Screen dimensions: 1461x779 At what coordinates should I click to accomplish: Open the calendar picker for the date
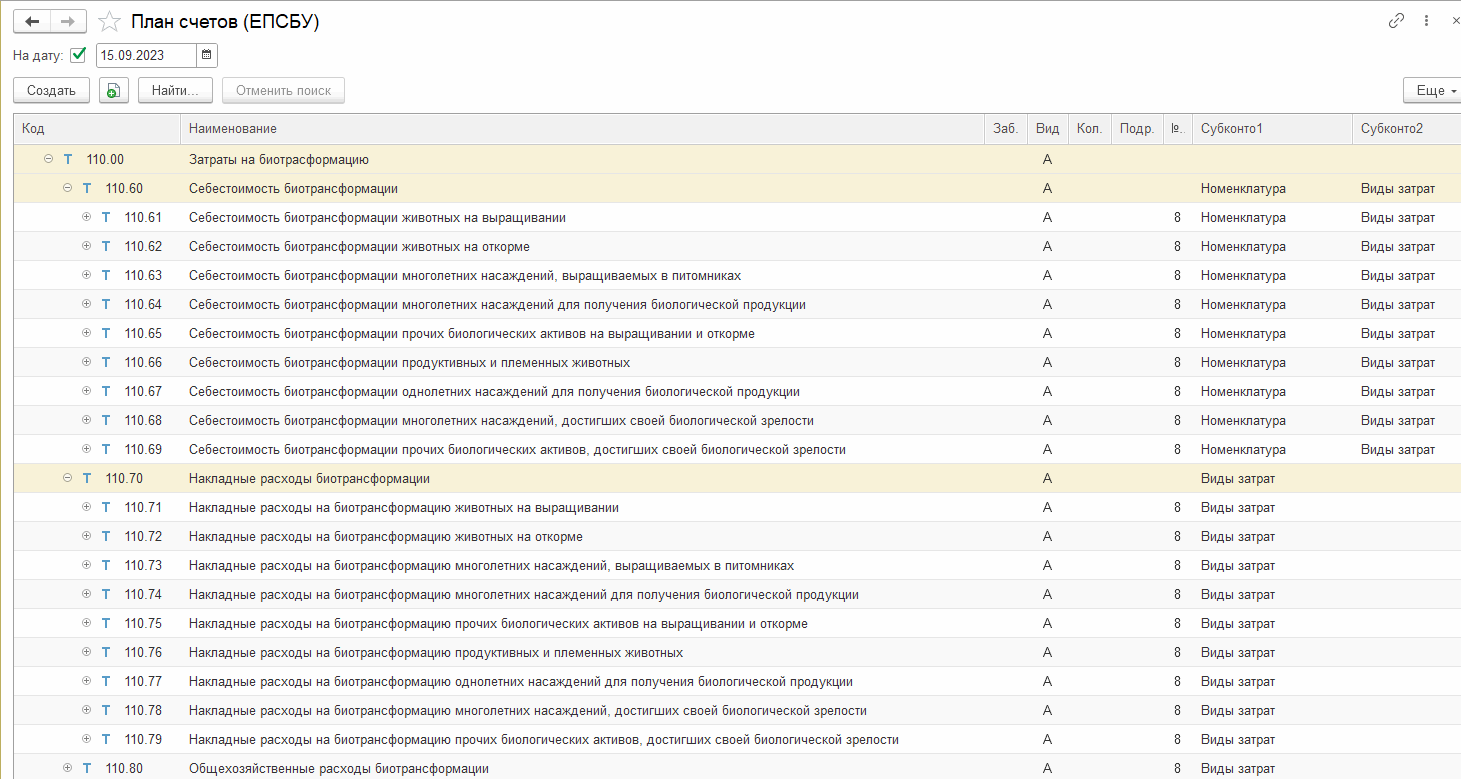coord(206,55)
